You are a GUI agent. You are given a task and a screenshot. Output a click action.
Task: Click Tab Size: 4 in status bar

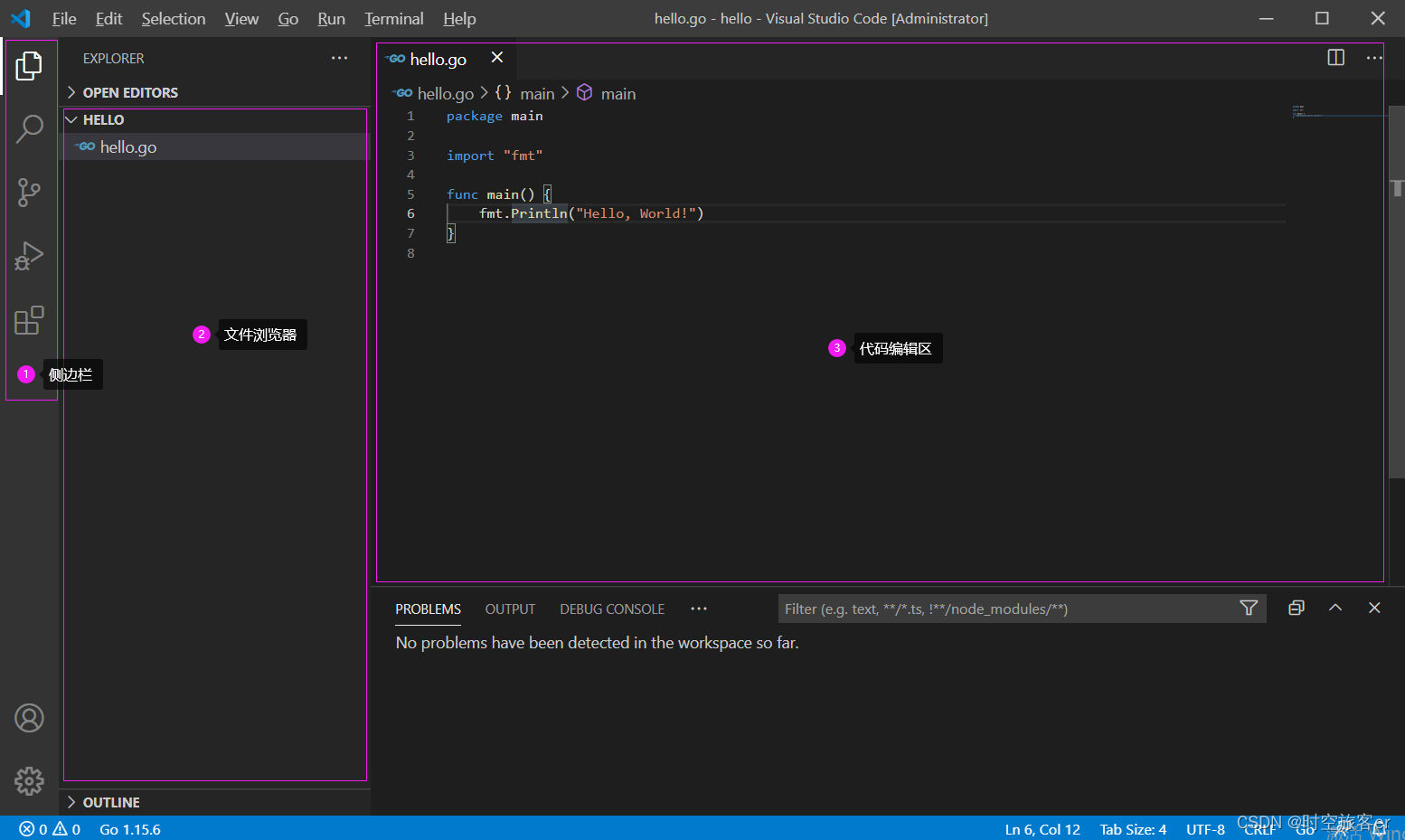1133,829
